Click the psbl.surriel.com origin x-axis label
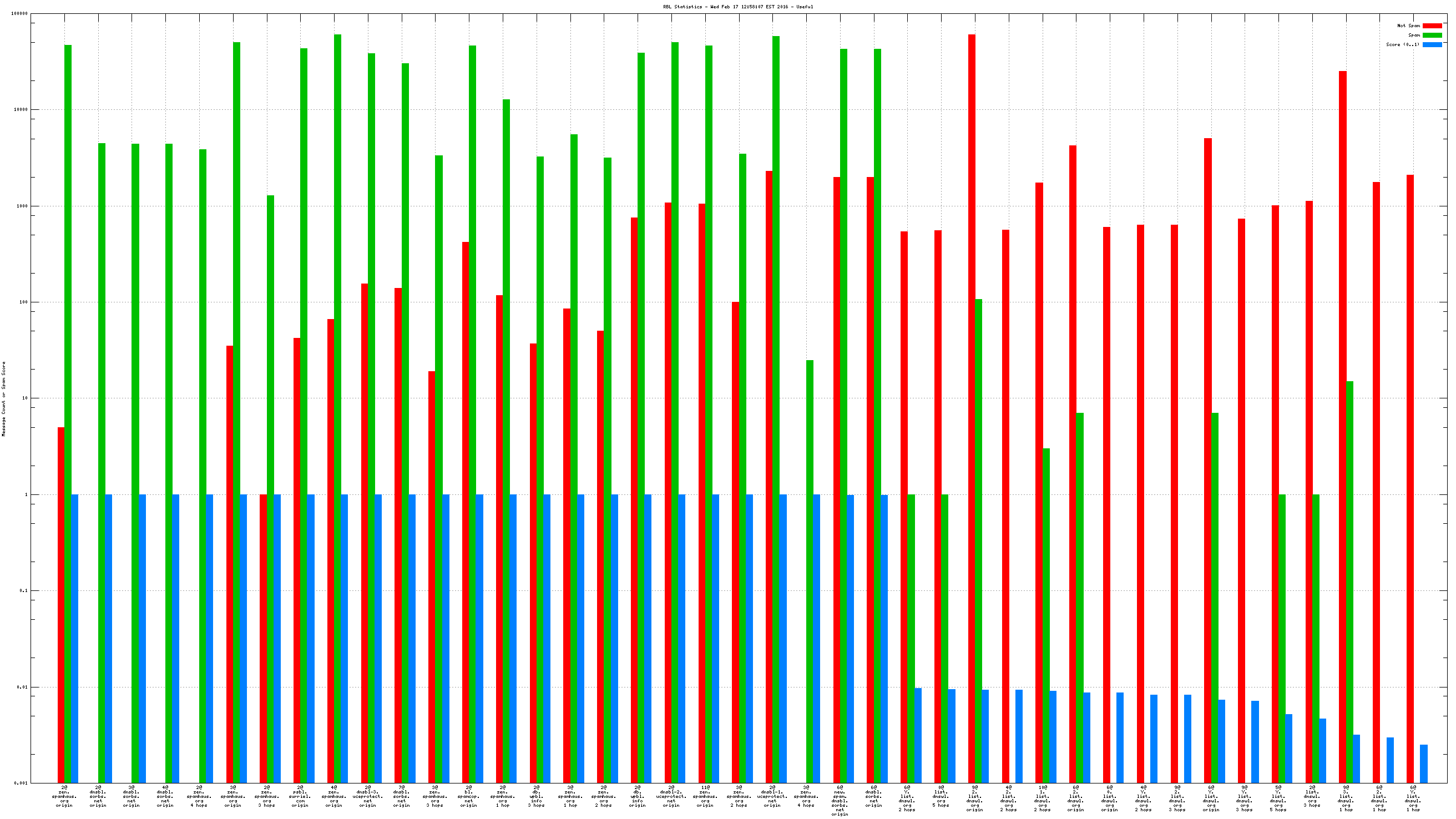Screen dimensions: 1456x819 tap(300, 796)
